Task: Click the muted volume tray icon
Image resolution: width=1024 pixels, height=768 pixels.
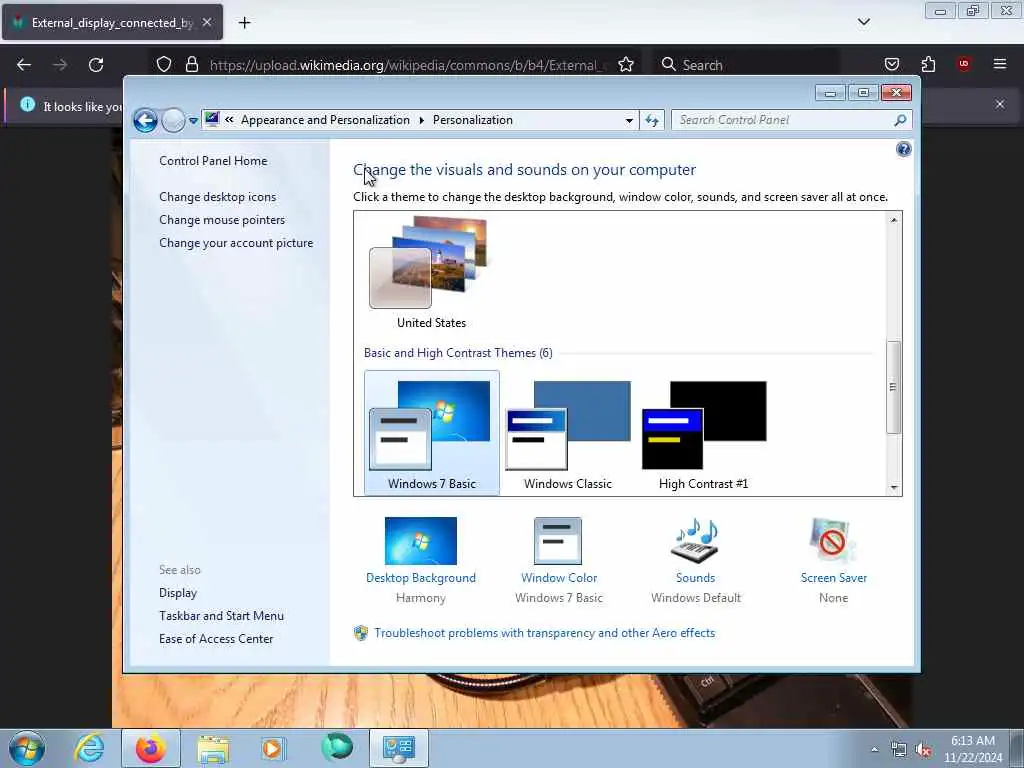Action: [x=923, y=750]
